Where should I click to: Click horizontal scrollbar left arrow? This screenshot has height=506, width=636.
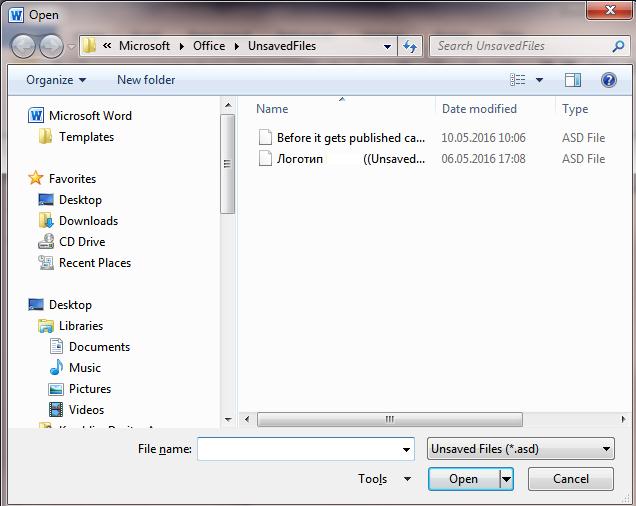(247, 419)
